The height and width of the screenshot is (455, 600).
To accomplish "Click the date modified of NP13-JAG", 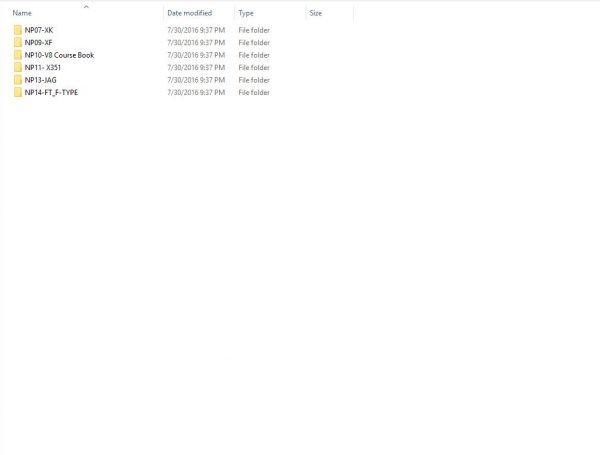I will click(196, 80).
